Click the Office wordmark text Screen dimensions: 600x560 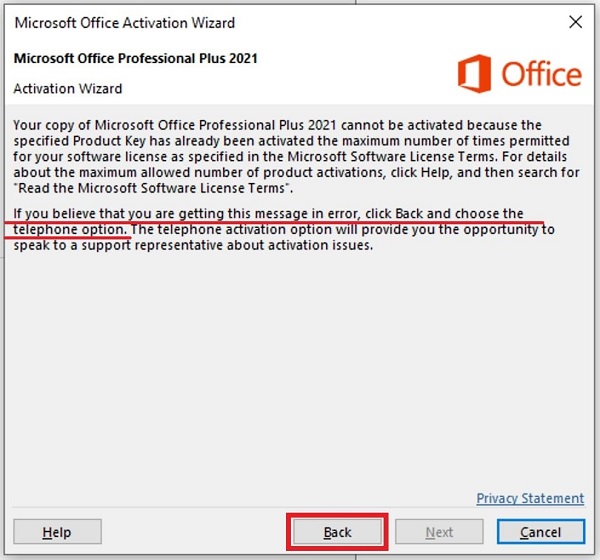(540, 75)
